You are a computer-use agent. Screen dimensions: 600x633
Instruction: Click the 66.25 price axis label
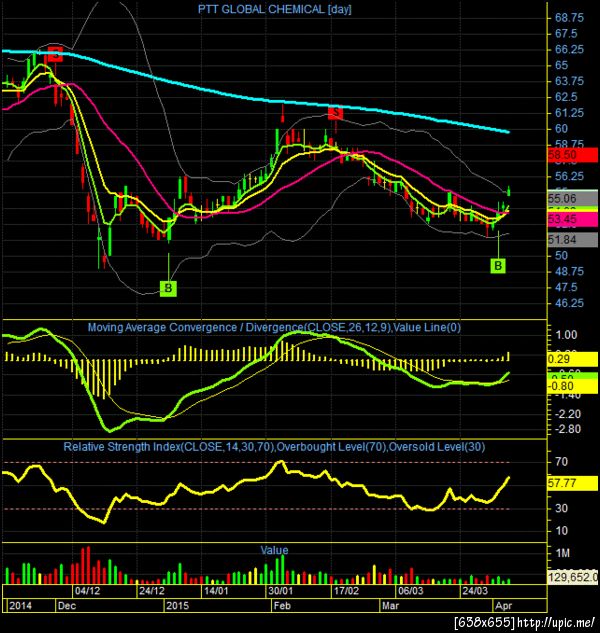pos(569,49)
